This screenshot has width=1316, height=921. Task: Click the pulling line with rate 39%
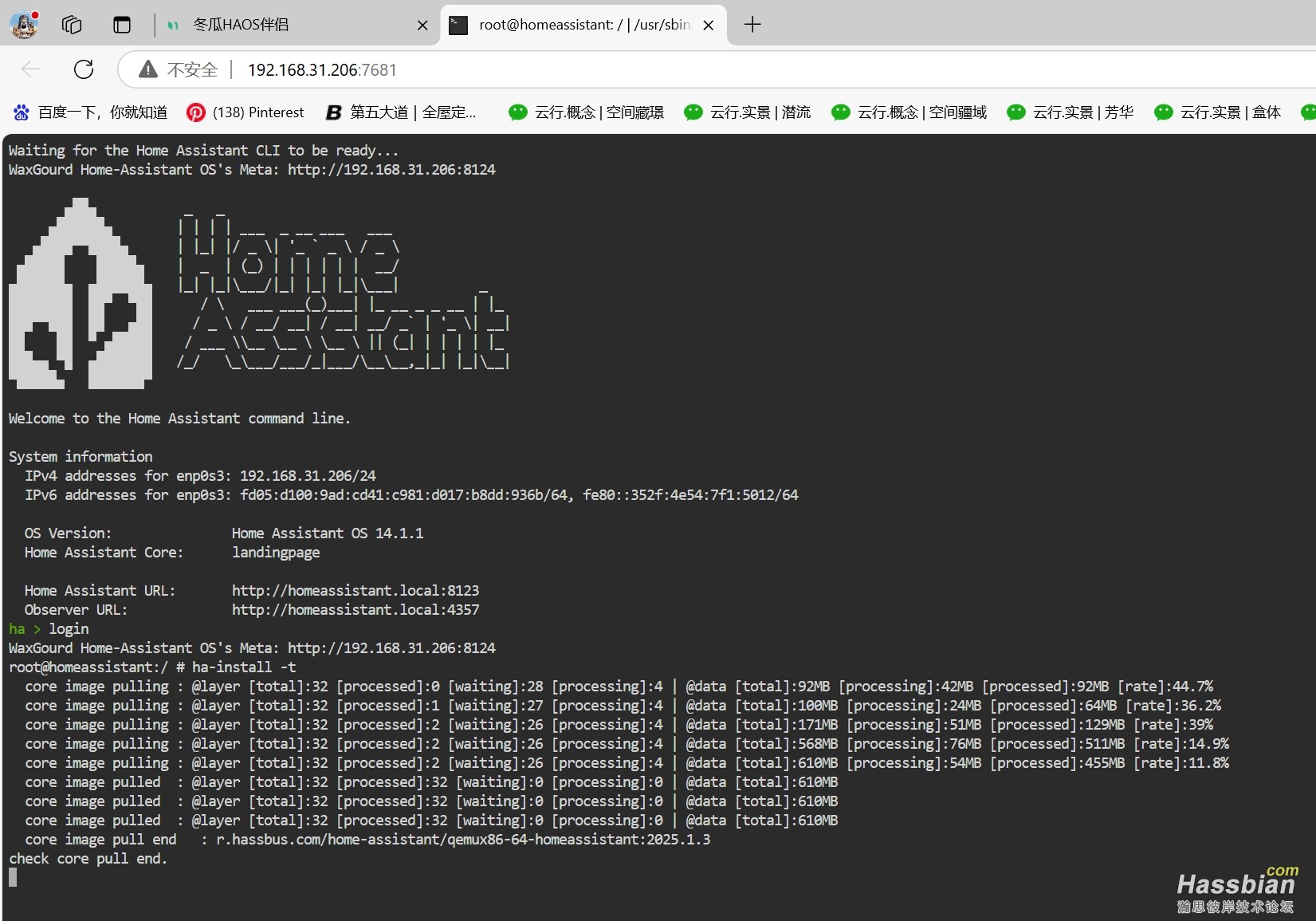point(619,725)
